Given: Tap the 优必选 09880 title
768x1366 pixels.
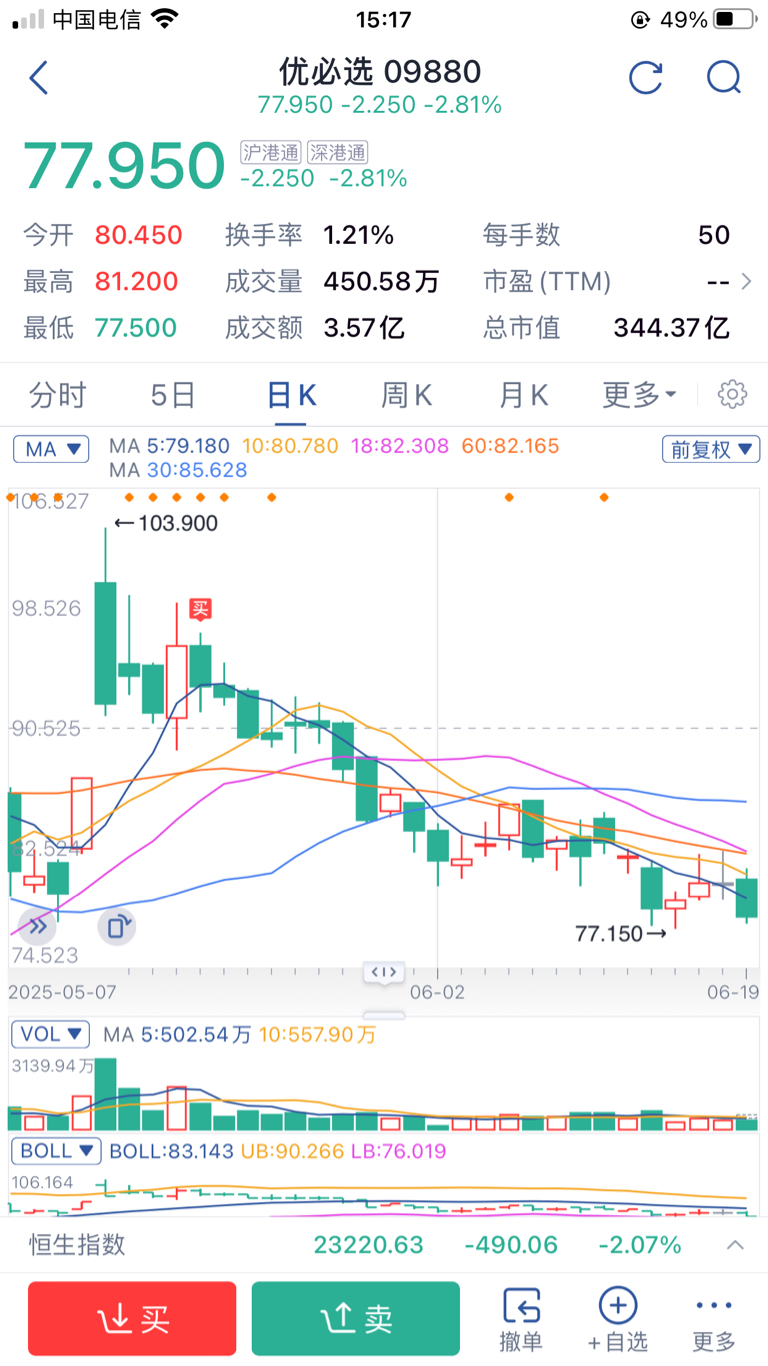Looking at the screenshot, I should 380,72.
